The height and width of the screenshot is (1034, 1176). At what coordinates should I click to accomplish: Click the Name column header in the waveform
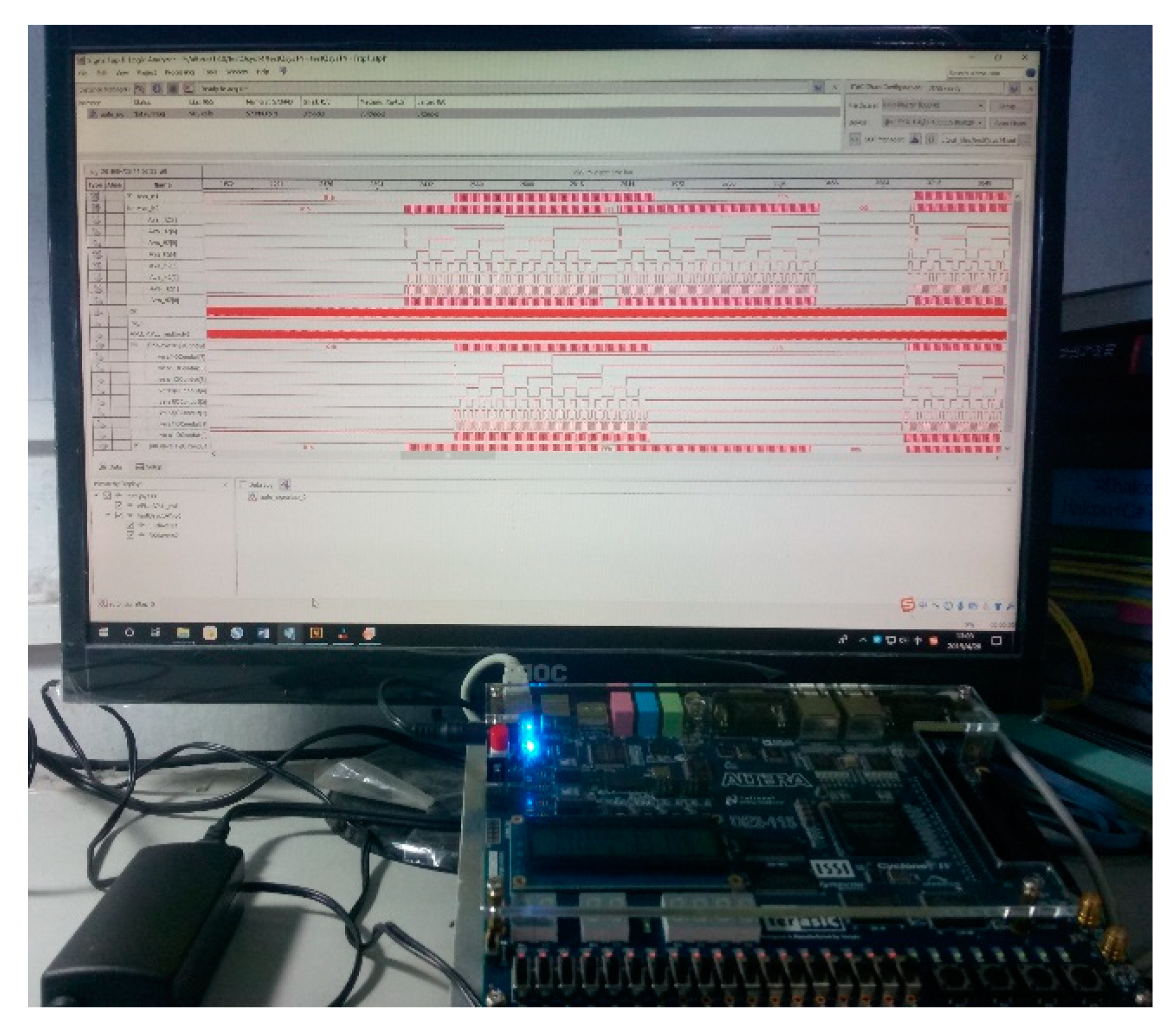[162, 185]
